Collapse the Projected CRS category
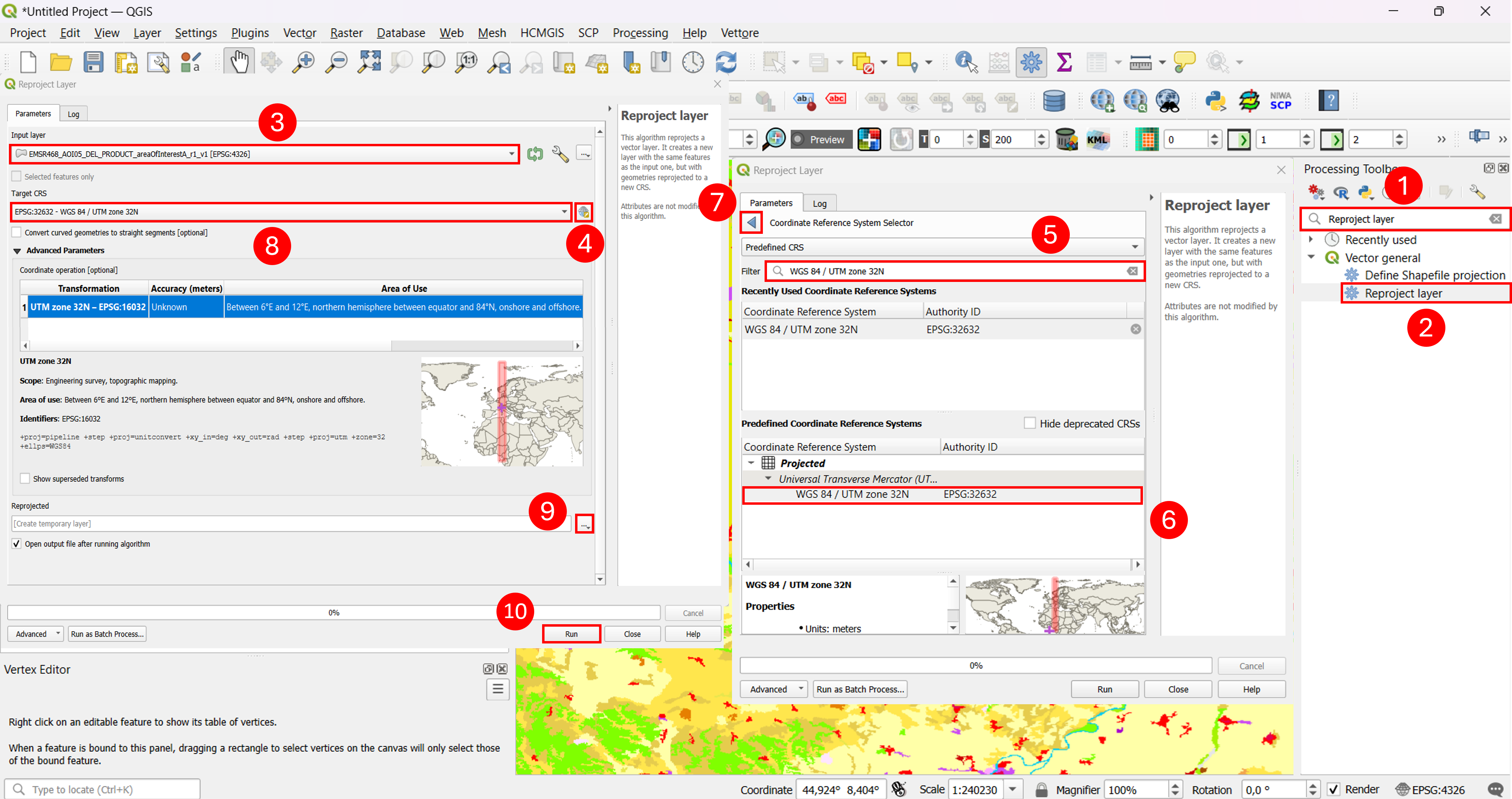1512x799 pixels. (x=751, y=463)
